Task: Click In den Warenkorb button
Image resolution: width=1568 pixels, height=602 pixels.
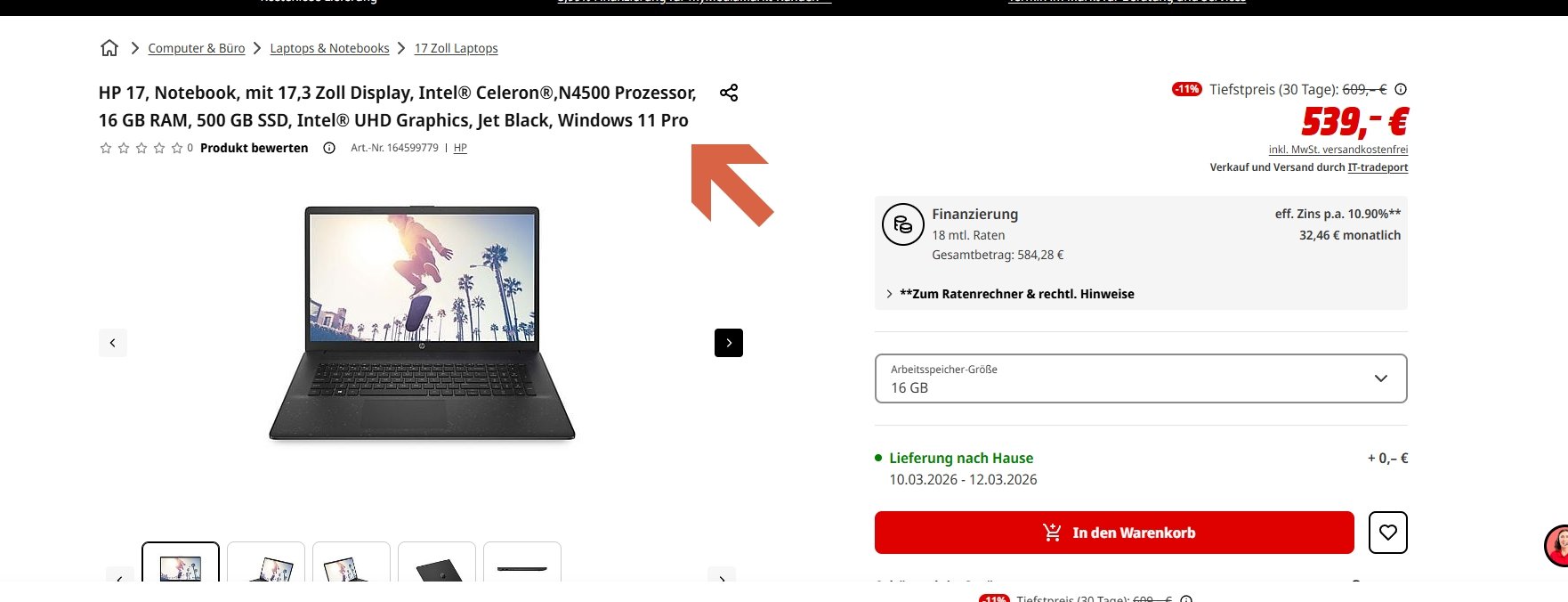Action: pos(1114,533)
